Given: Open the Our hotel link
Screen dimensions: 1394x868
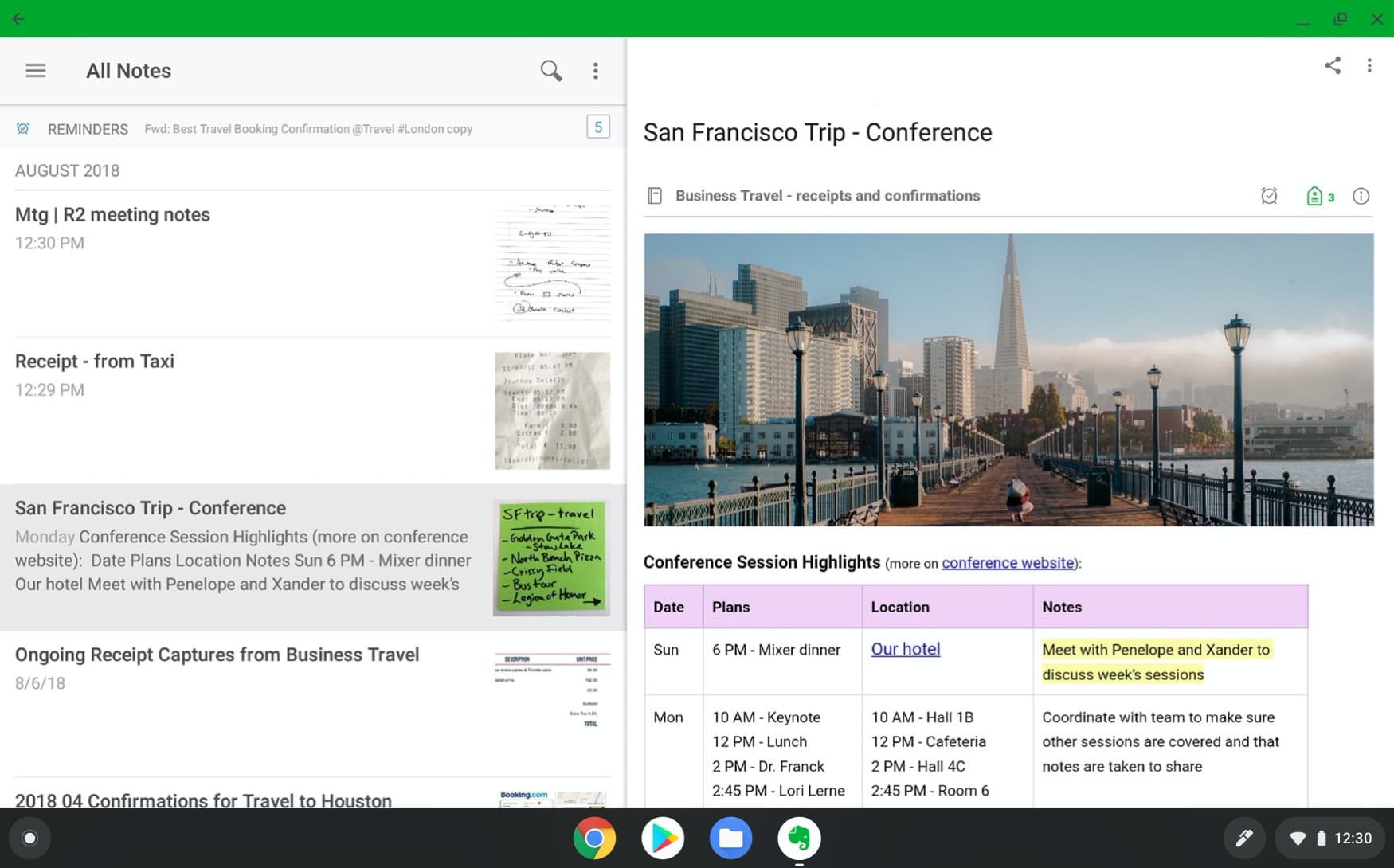Looking at the screenshot, I should coord(906,649).
